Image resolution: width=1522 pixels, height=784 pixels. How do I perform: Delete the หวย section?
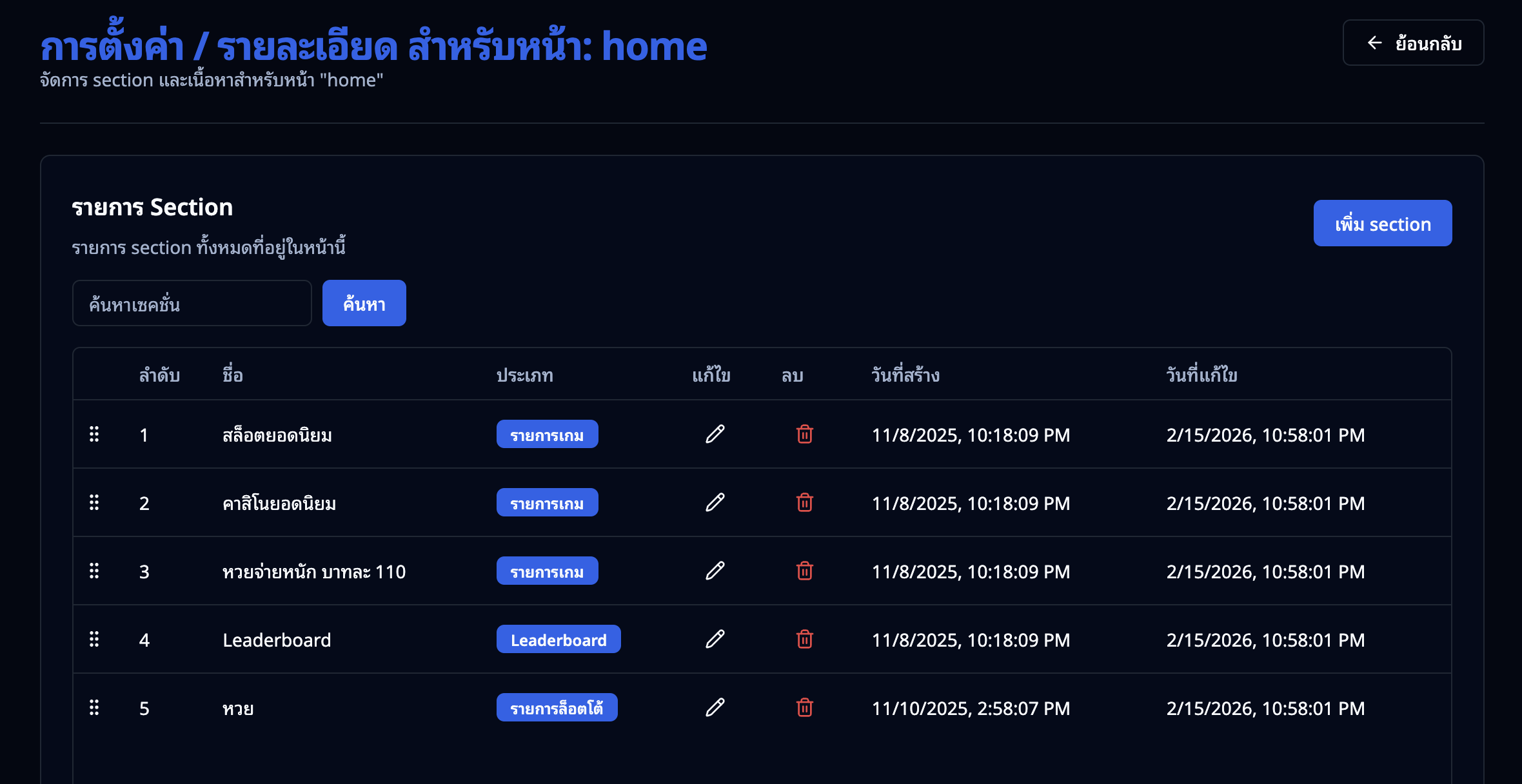click(804, 708)
